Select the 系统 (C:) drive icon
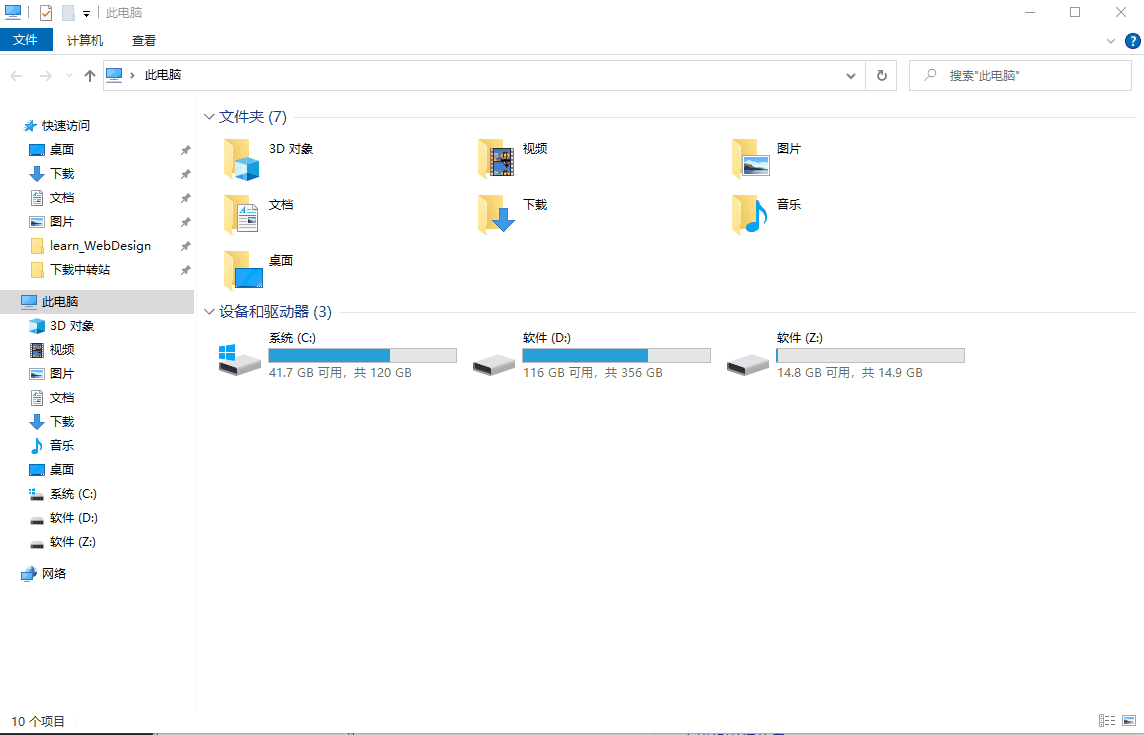 [x=240, y=358]
